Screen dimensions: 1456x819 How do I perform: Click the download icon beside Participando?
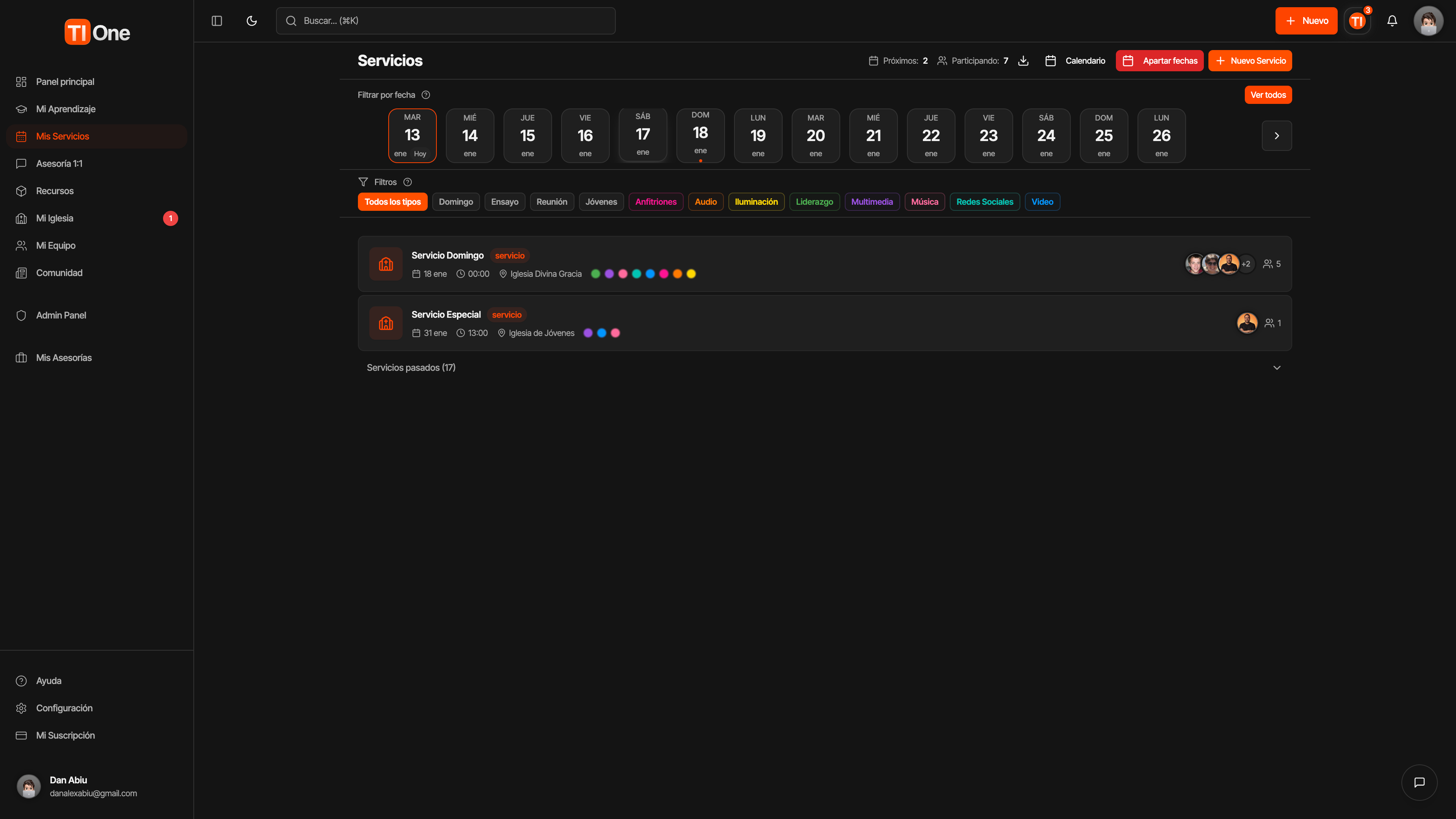point(1023,61)
